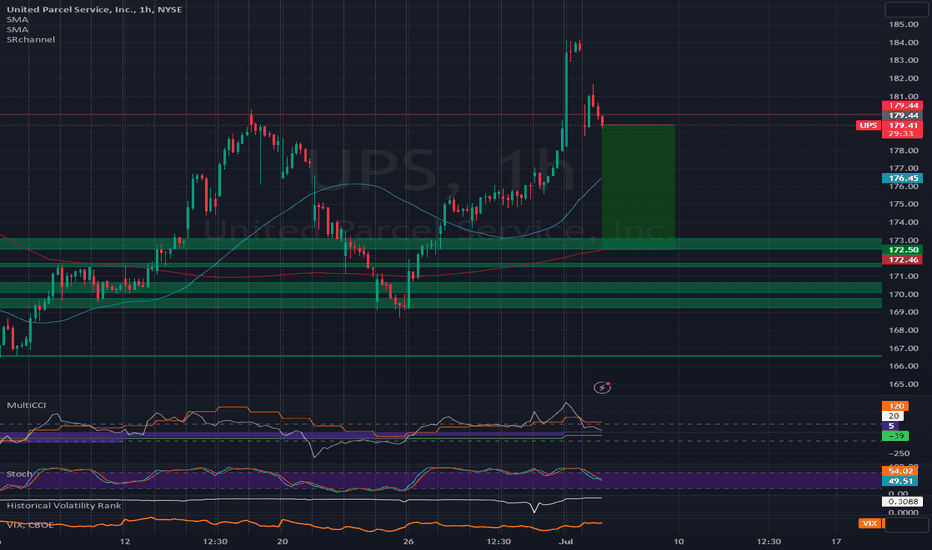Viewport: 932px width, 550px height.
Task: Click the '10' date label on time axis
Action: tap(678, 541)
